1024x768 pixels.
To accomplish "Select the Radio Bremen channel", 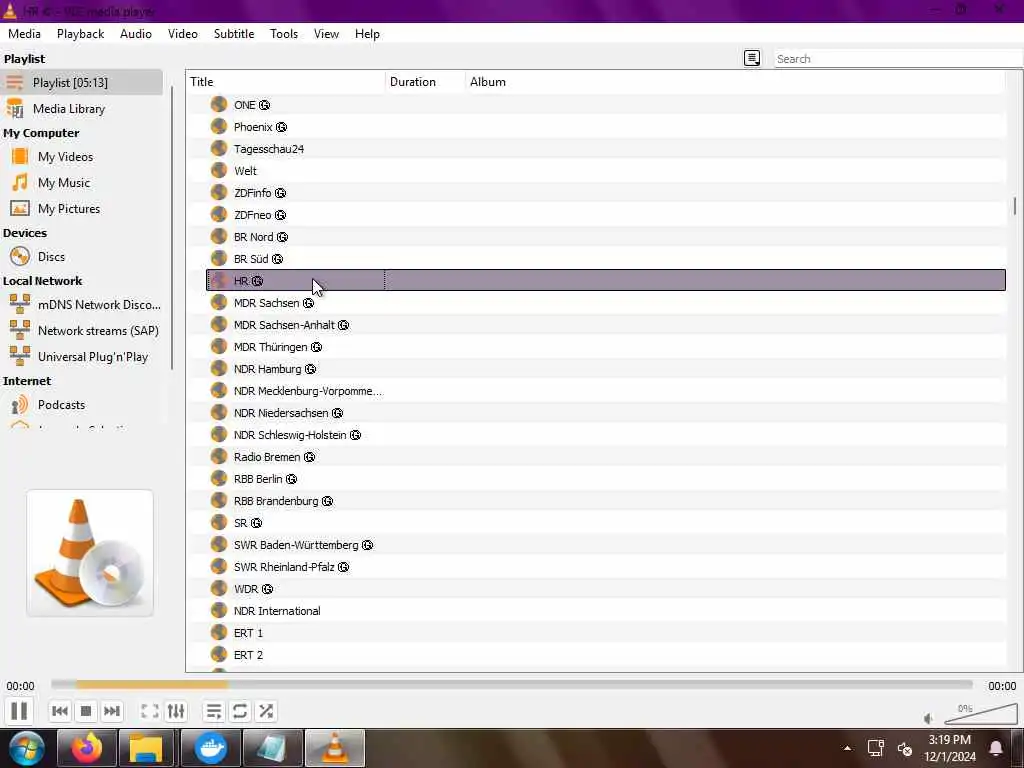I will coord(605,457).
